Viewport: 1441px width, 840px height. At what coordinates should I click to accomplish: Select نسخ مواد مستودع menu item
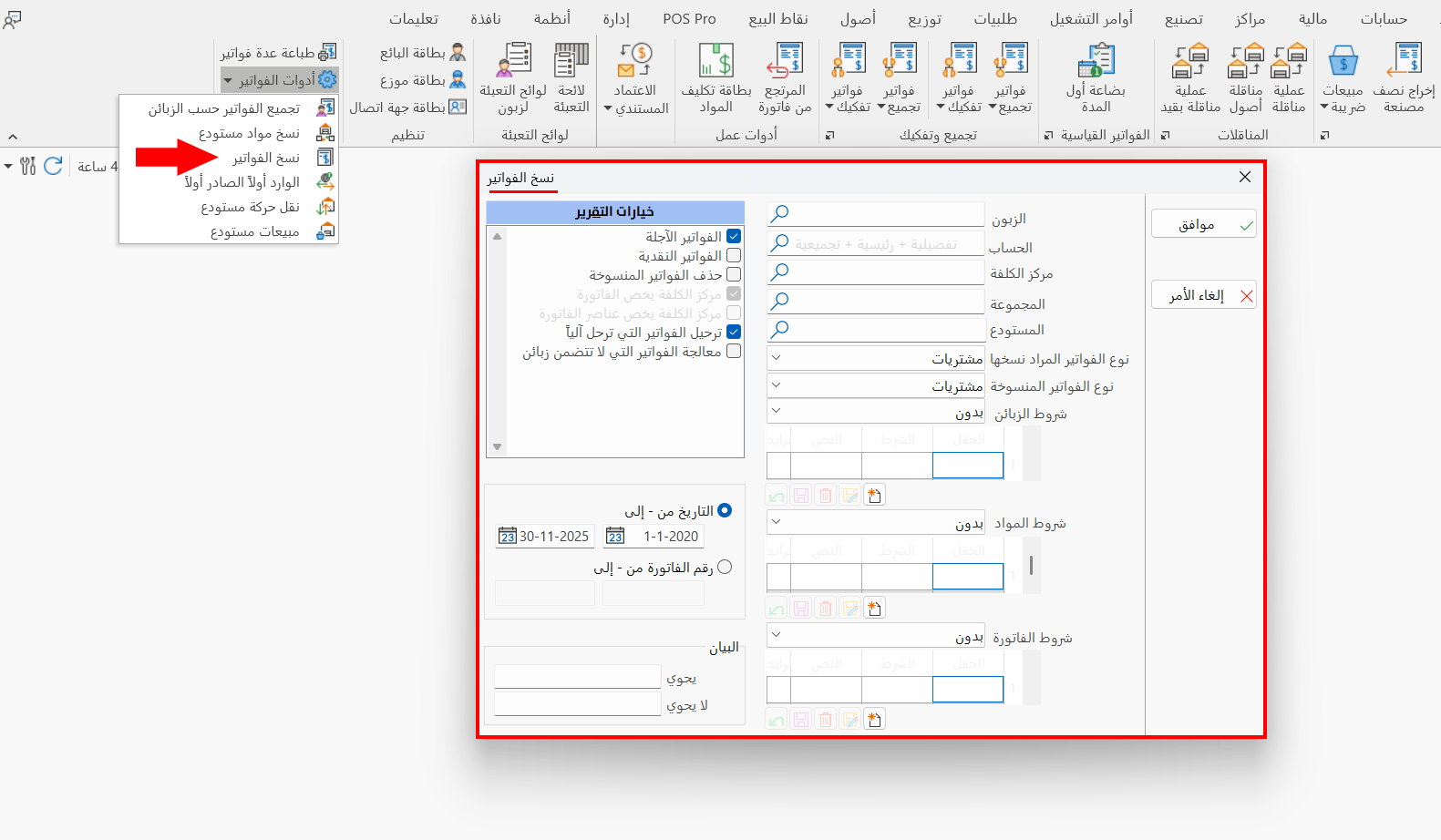pos(228,133)
